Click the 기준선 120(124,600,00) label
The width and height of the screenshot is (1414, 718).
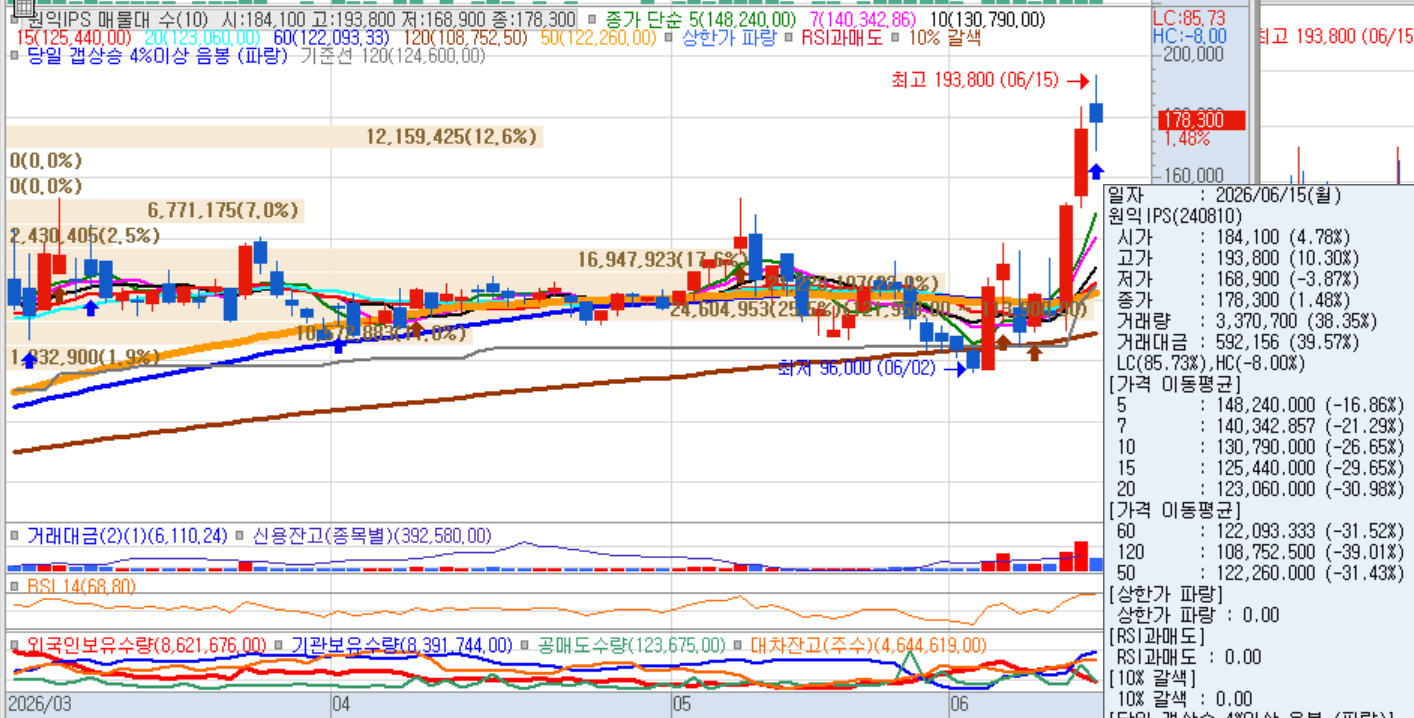[393, 56]
